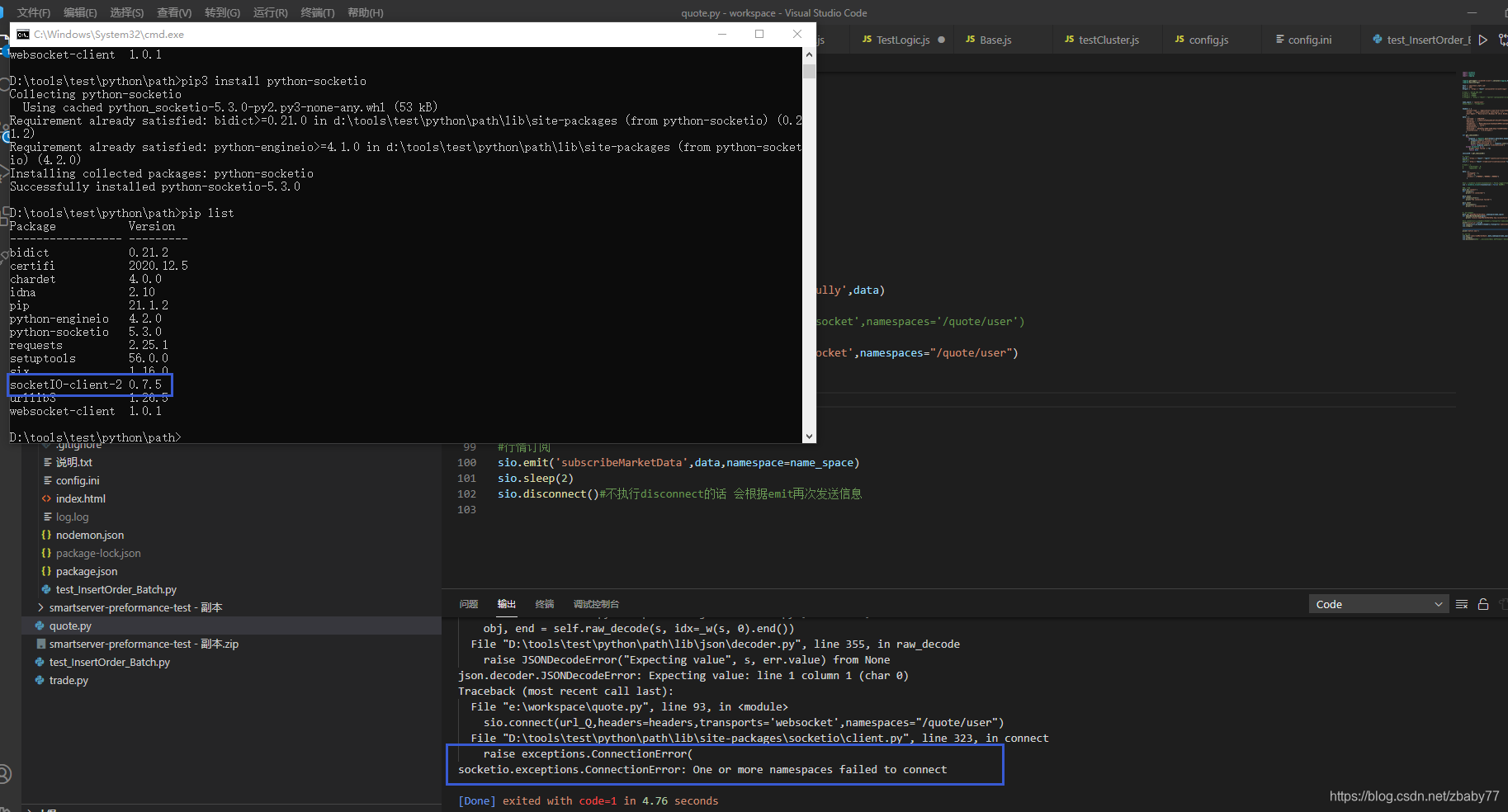Open the 输出 panel tab
Screen dimensions: 1508x812
point(507,604)
